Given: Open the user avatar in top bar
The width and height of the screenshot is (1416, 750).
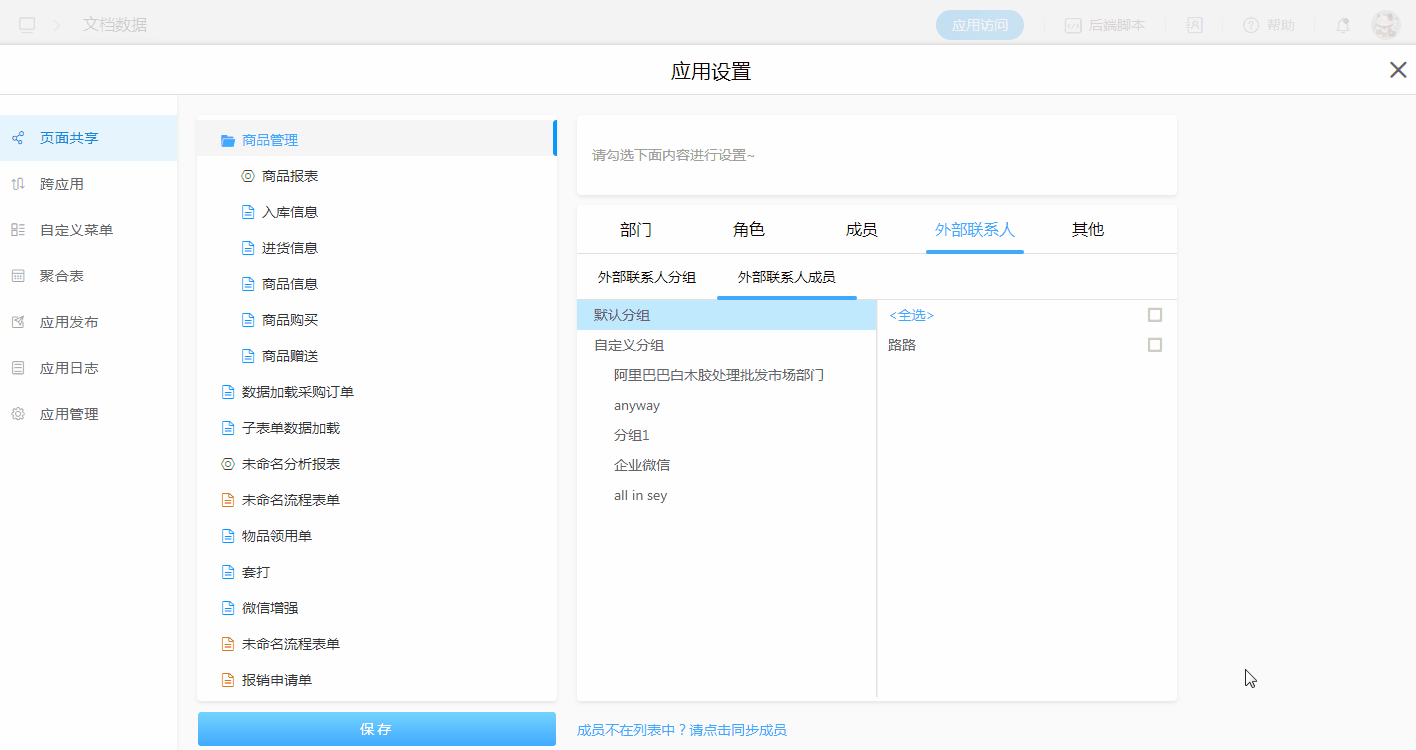Looking at the screenshot, I should pyautogui.click(x=1386, y=25).
